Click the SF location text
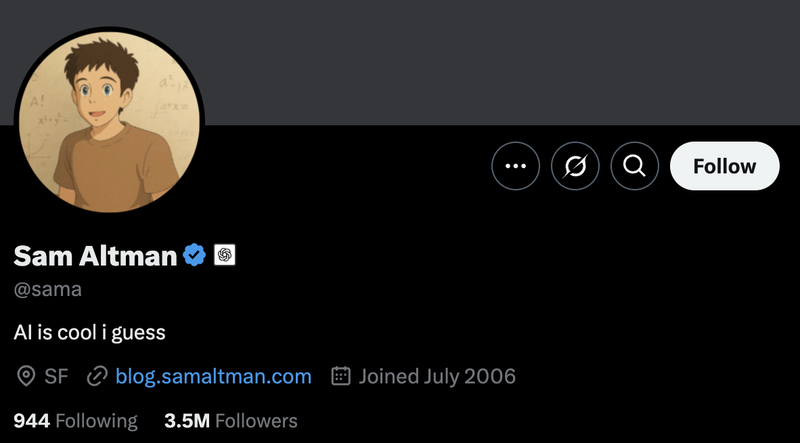800x443 pixels. tap(56, 377)
